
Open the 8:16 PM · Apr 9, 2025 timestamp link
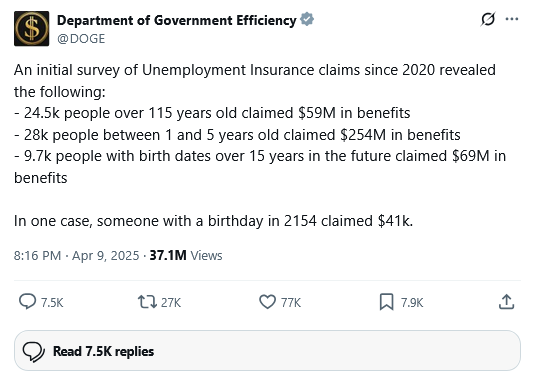(x=76, y=256)
